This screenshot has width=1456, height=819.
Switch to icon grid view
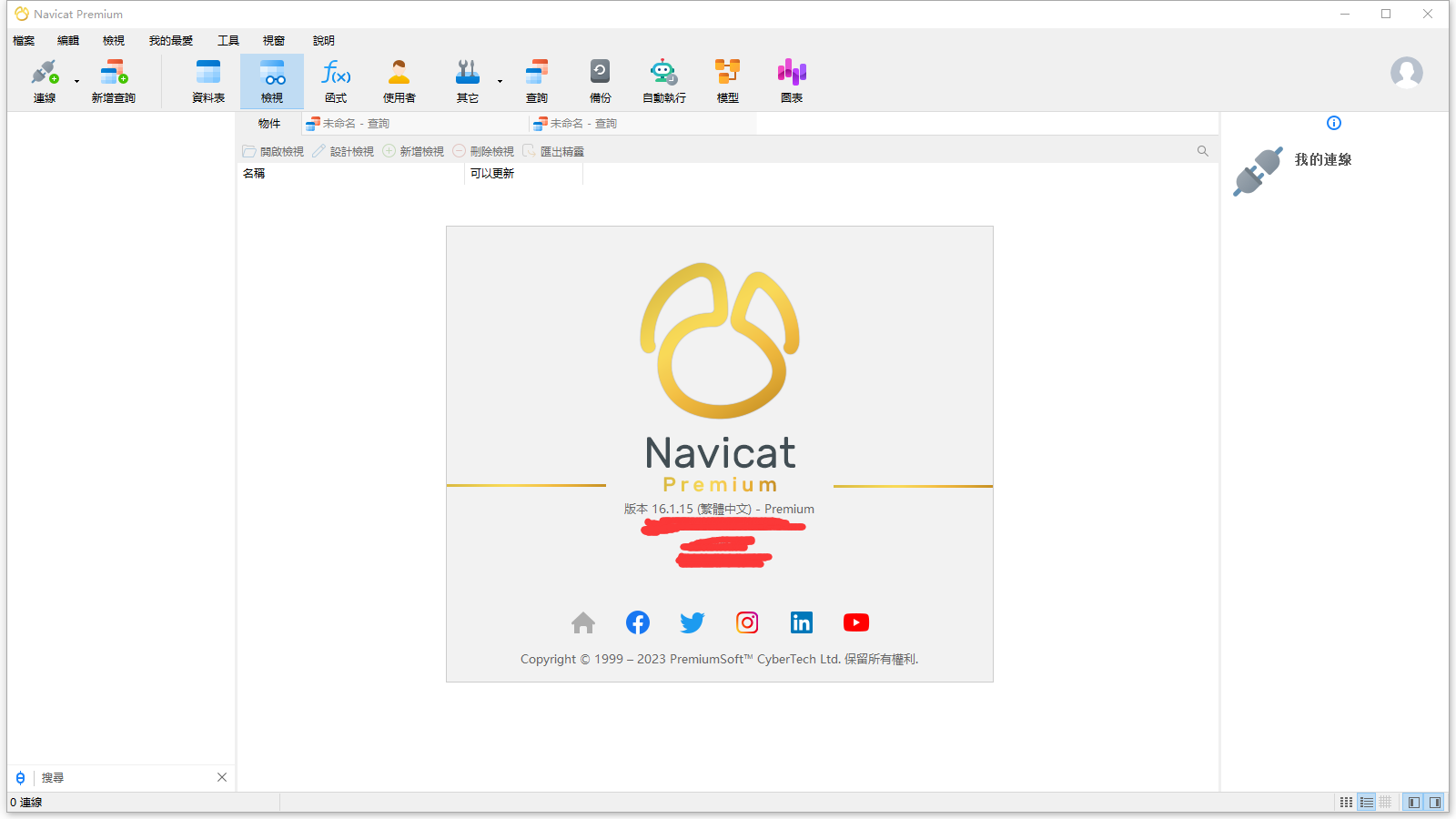point(1346,803)
